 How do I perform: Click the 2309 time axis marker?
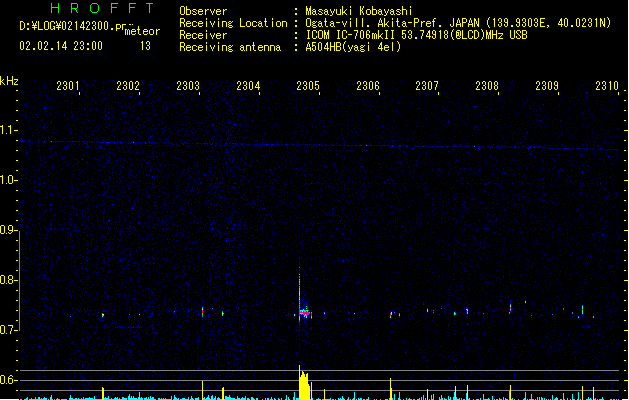547,86
